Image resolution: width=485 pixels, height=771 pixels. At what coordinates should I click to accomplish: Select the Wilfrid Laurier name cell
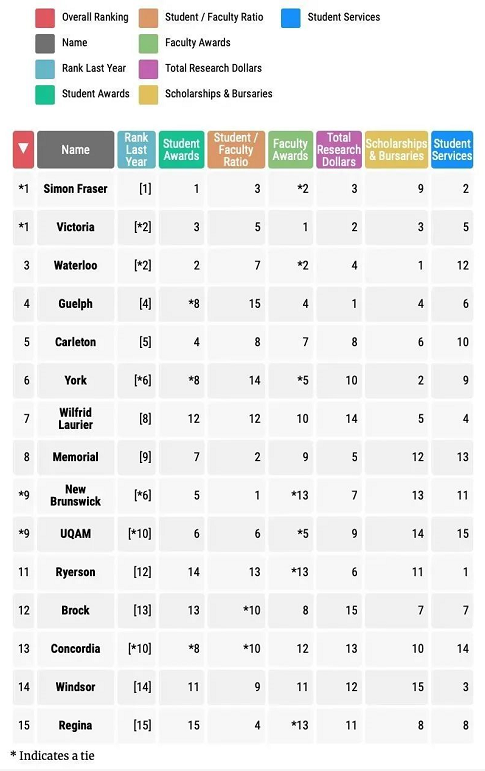pos(75,419)
